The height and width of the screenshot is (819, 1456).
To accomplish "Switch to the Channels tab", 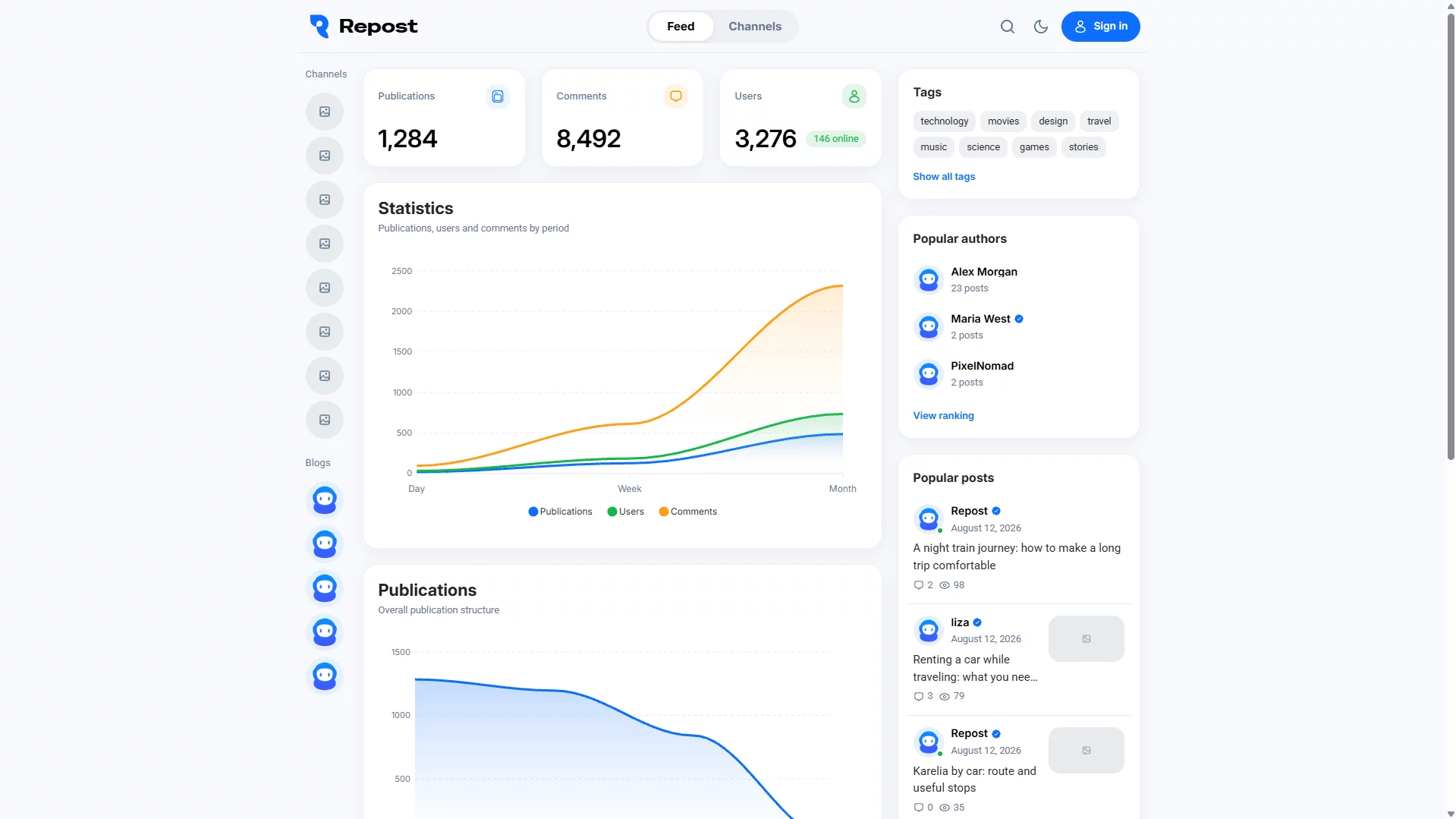I will pyautogui.click(x=754, y=27).
